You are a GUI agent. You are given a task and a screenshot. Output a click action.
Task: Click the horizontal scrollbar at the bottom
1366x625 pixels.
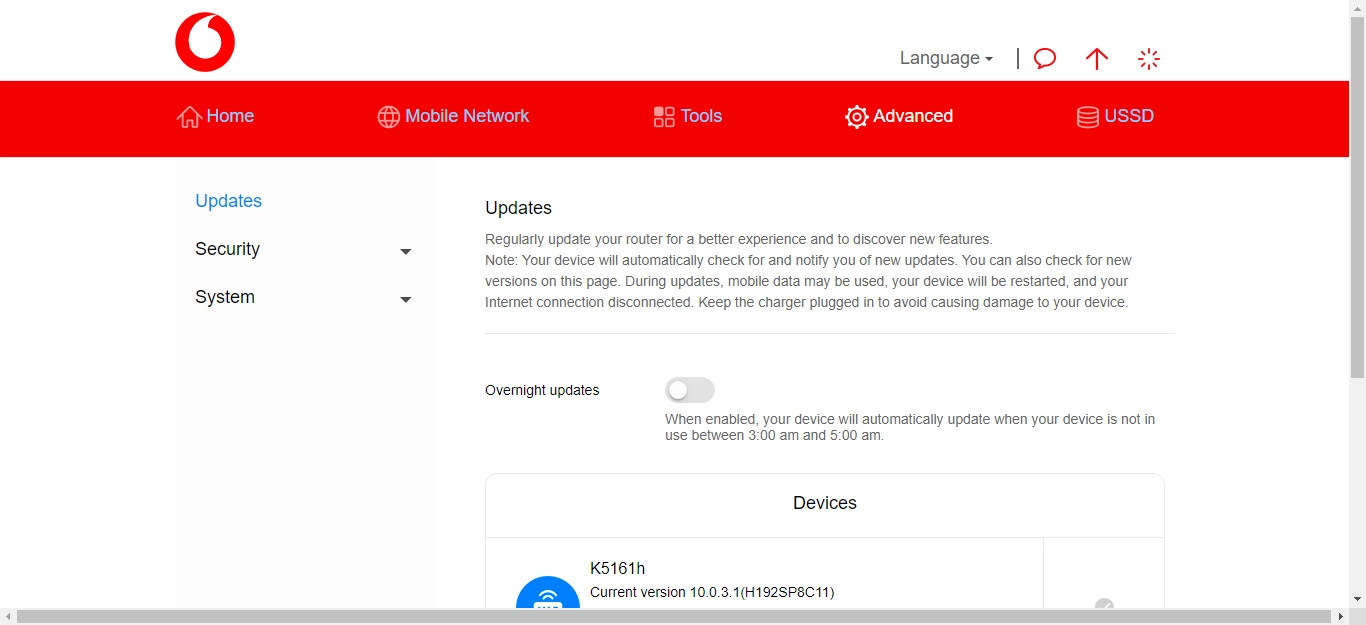pyautogui.click(x=673, y=617)
